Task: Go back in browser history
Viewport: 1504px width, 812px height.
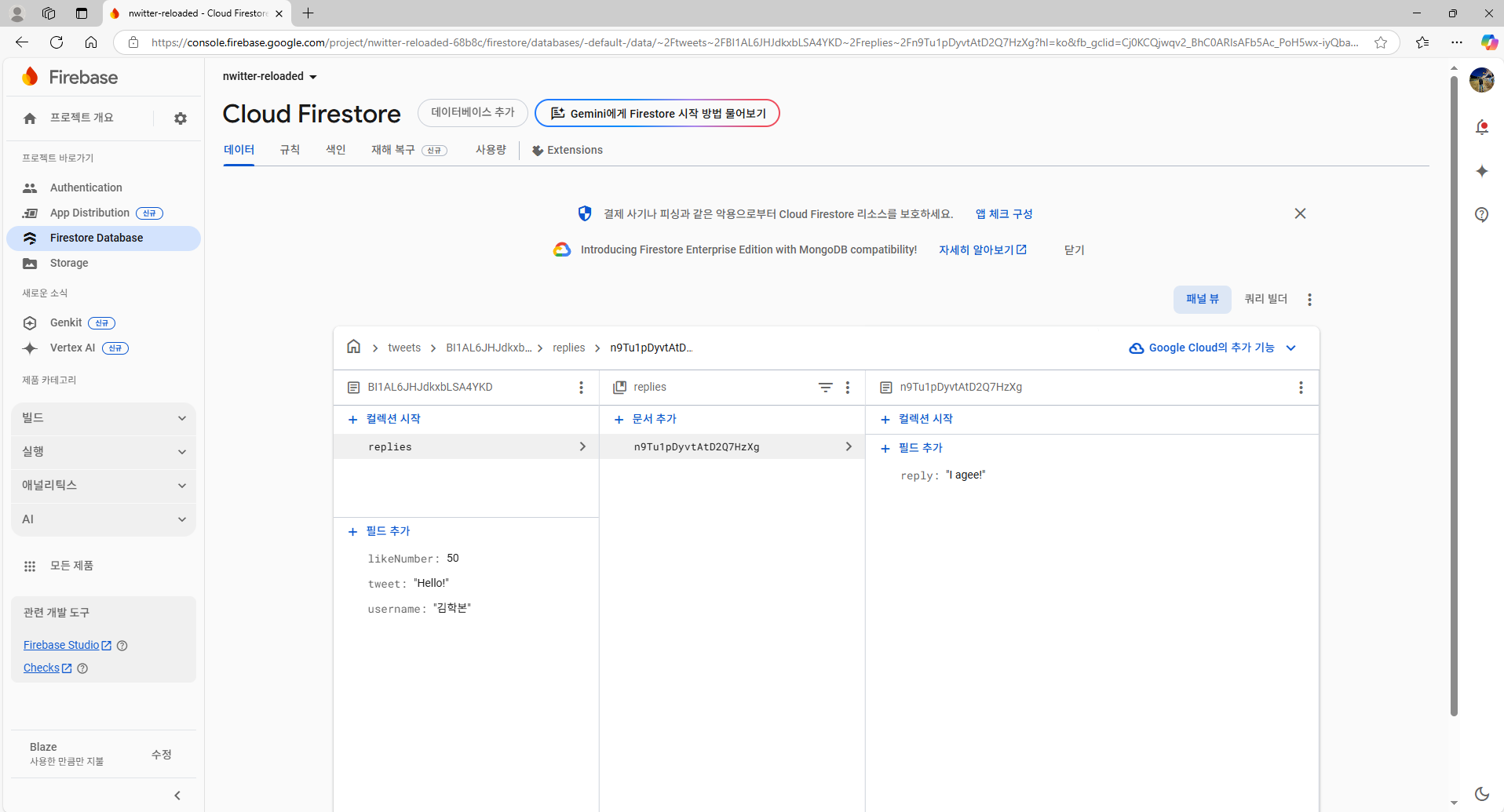Action: pos(22,42)
